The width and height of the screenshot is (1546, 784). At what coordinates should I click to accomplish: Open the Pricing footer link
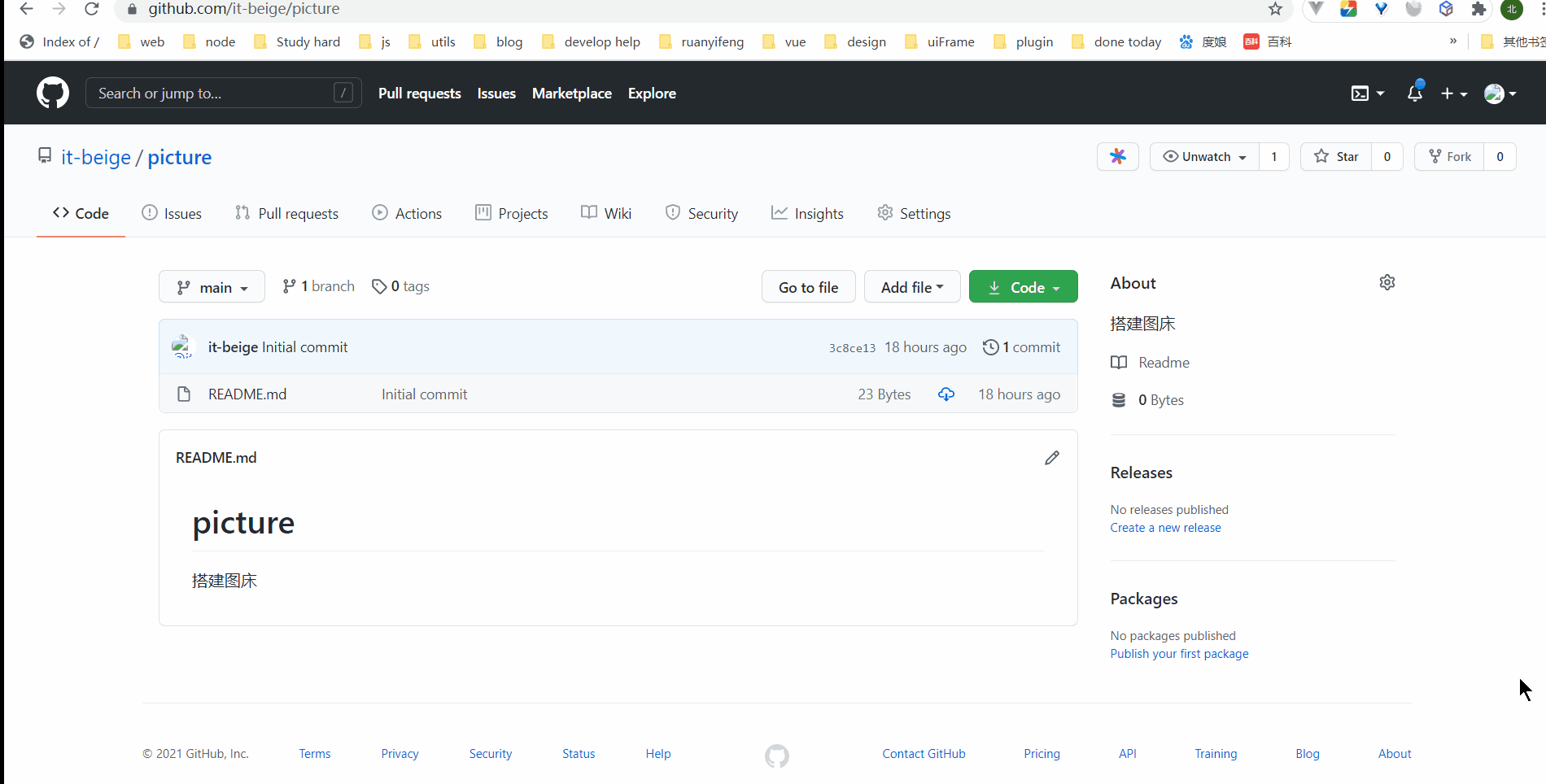(x=1042, y=754)
